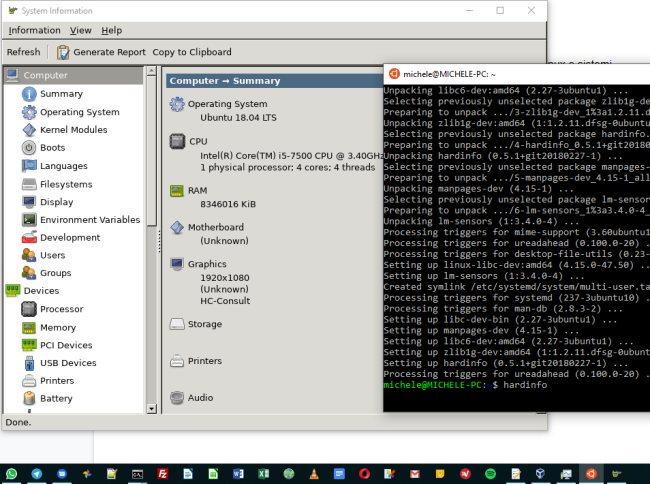Viewport: 650px width, 484px height.
Task: Click the Generate Report button label
Action: coord(109,52)
